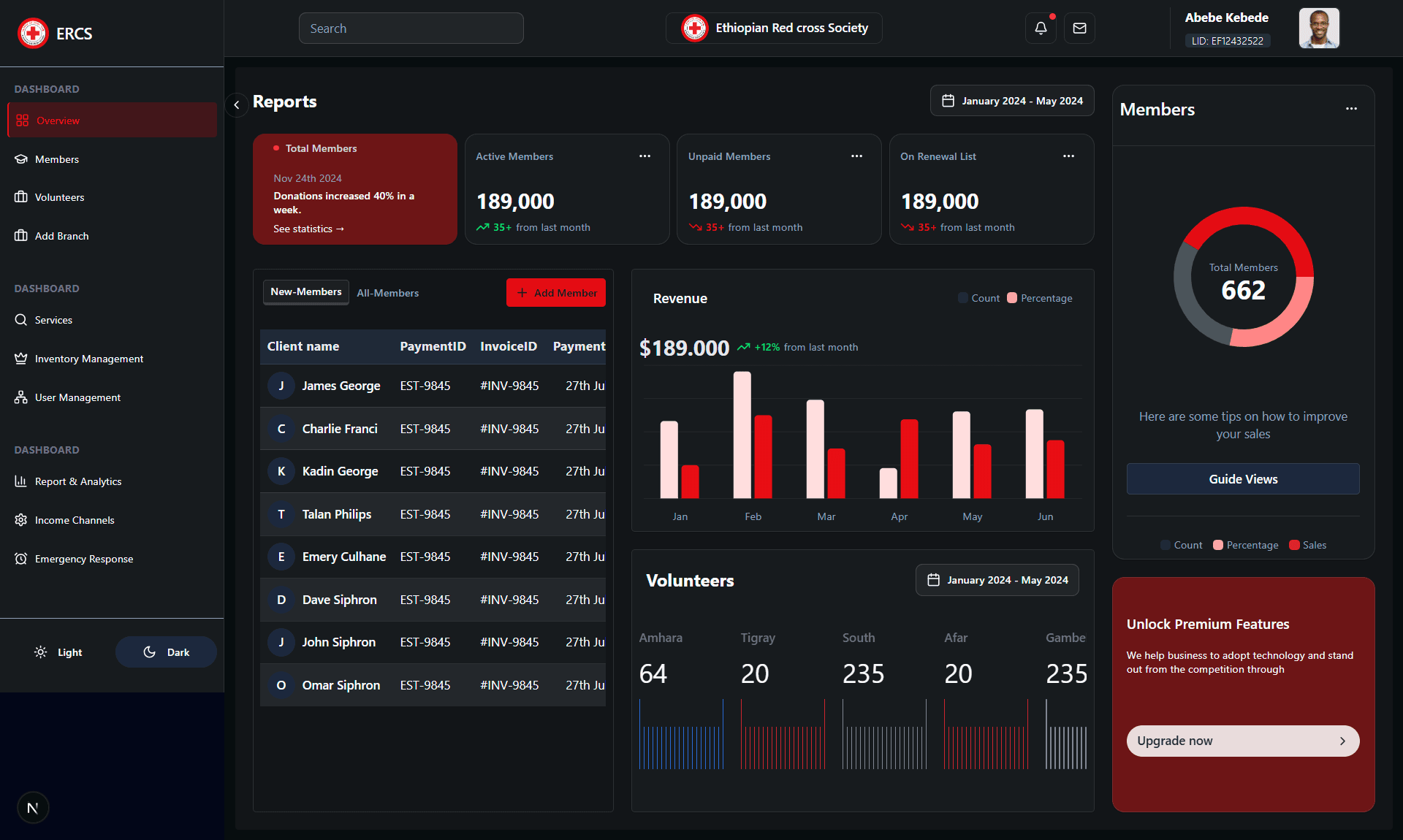Click Abebe Kebede profile avatar
The width and height of the screenshot is (1403, 840).
pos(1318,28)
